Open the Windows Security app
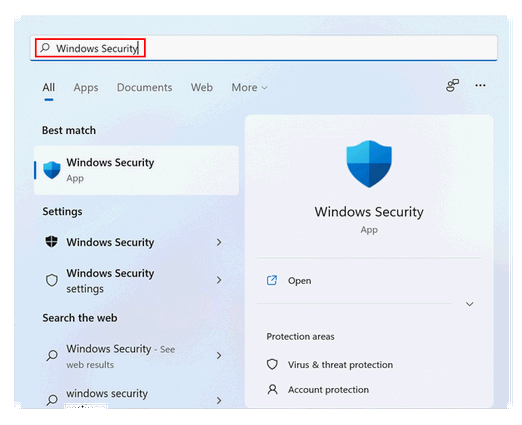 click(x=136, y=170)
